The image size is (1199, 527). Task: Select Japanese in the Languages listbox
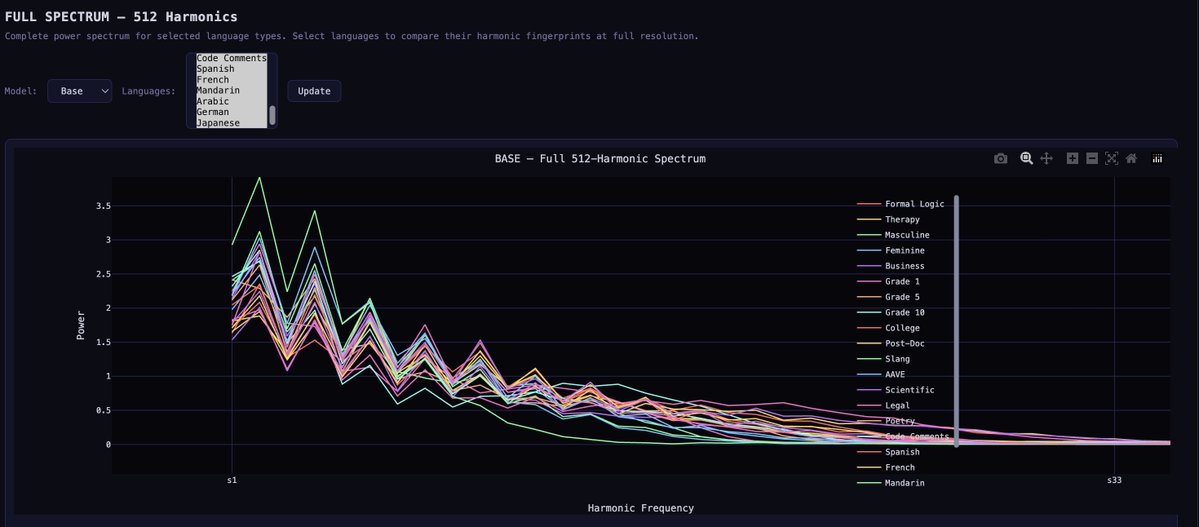231,122
